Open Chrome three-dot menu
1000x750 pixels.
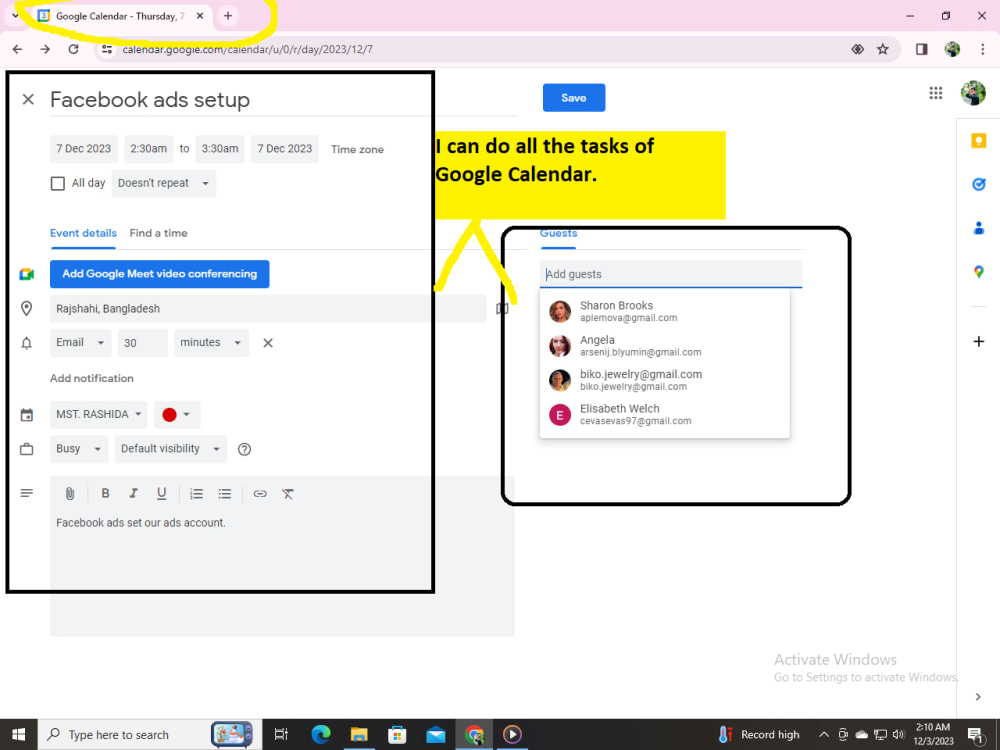982,49
